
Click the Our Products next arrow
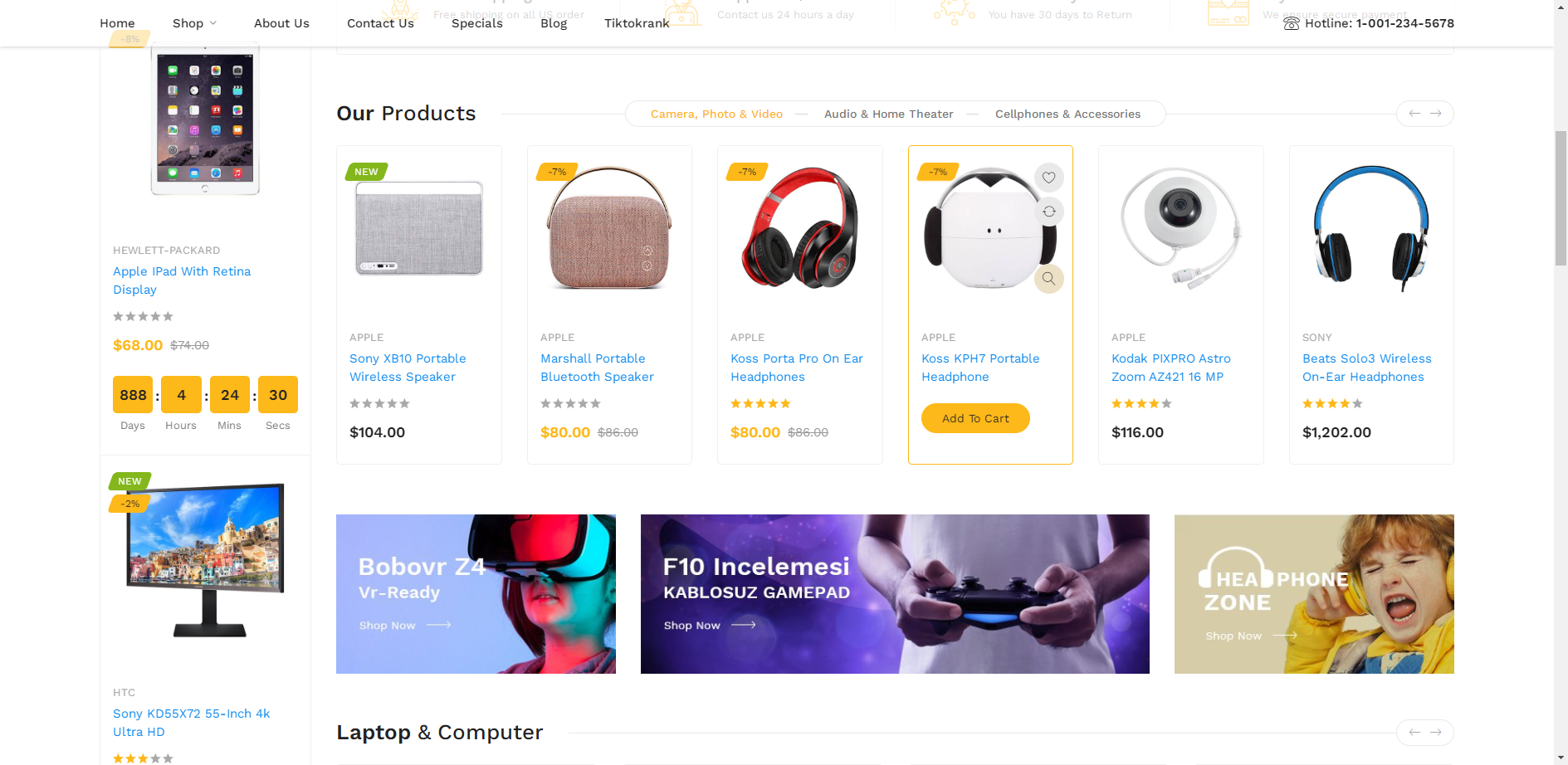[x=1436, y=114]
